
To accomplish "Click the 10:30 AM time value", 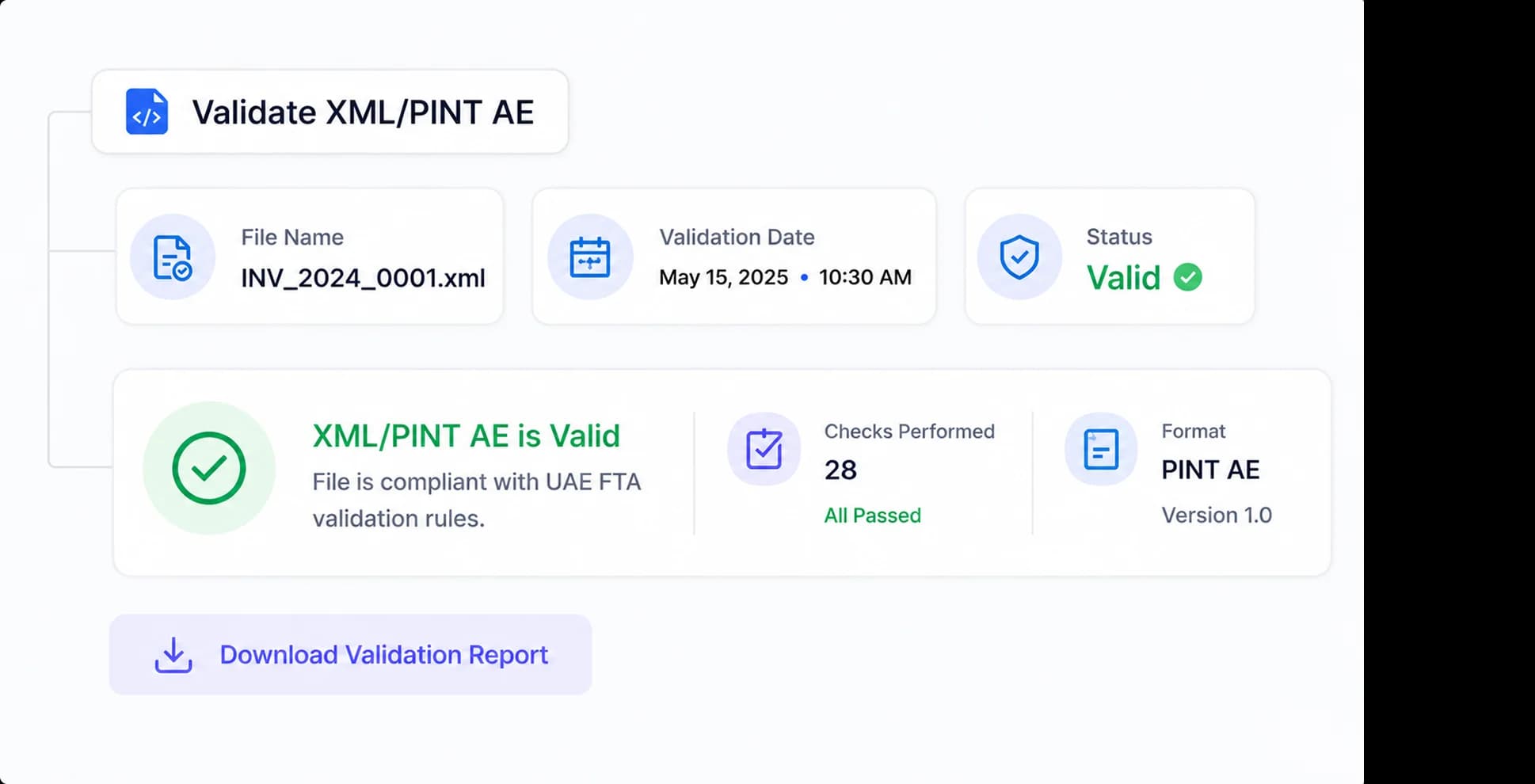I will tap(865, 277).
